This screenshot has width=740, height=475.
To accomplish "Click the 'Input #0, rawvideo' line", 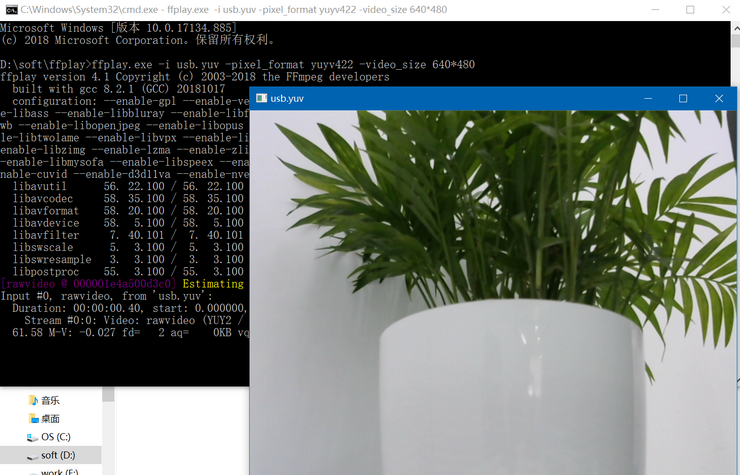I will coord(106,297).
